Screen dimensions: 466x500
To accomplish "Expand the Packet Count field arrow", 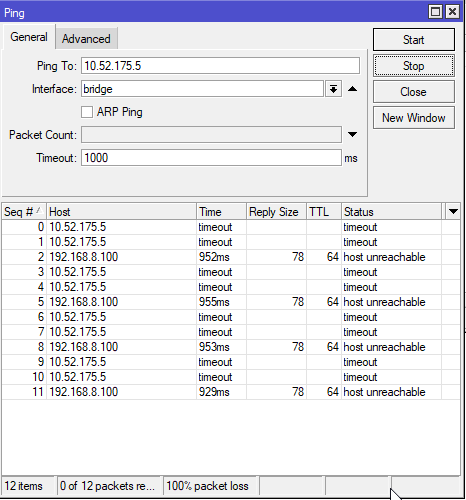I will point(353,134).
